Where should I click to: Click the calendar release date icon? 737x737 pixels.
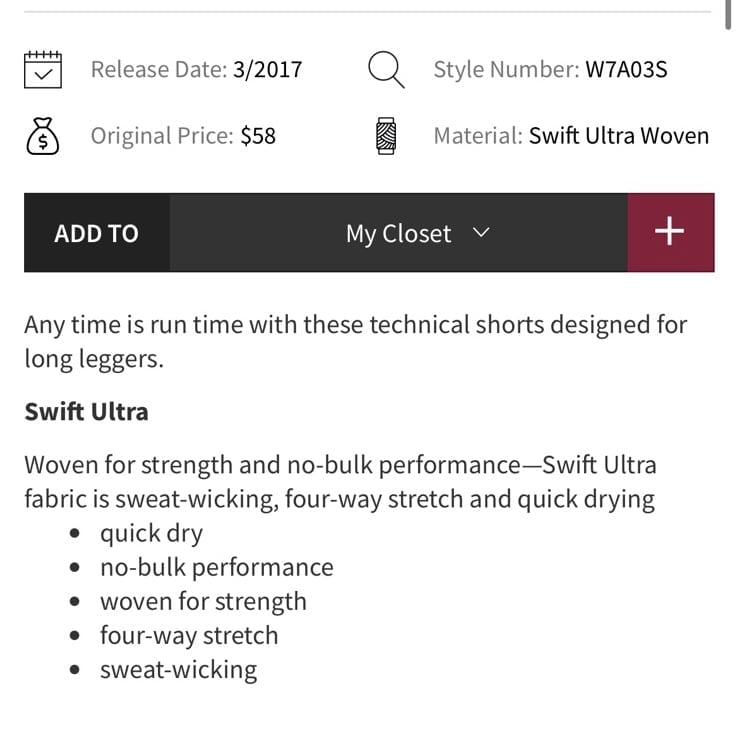43,70
